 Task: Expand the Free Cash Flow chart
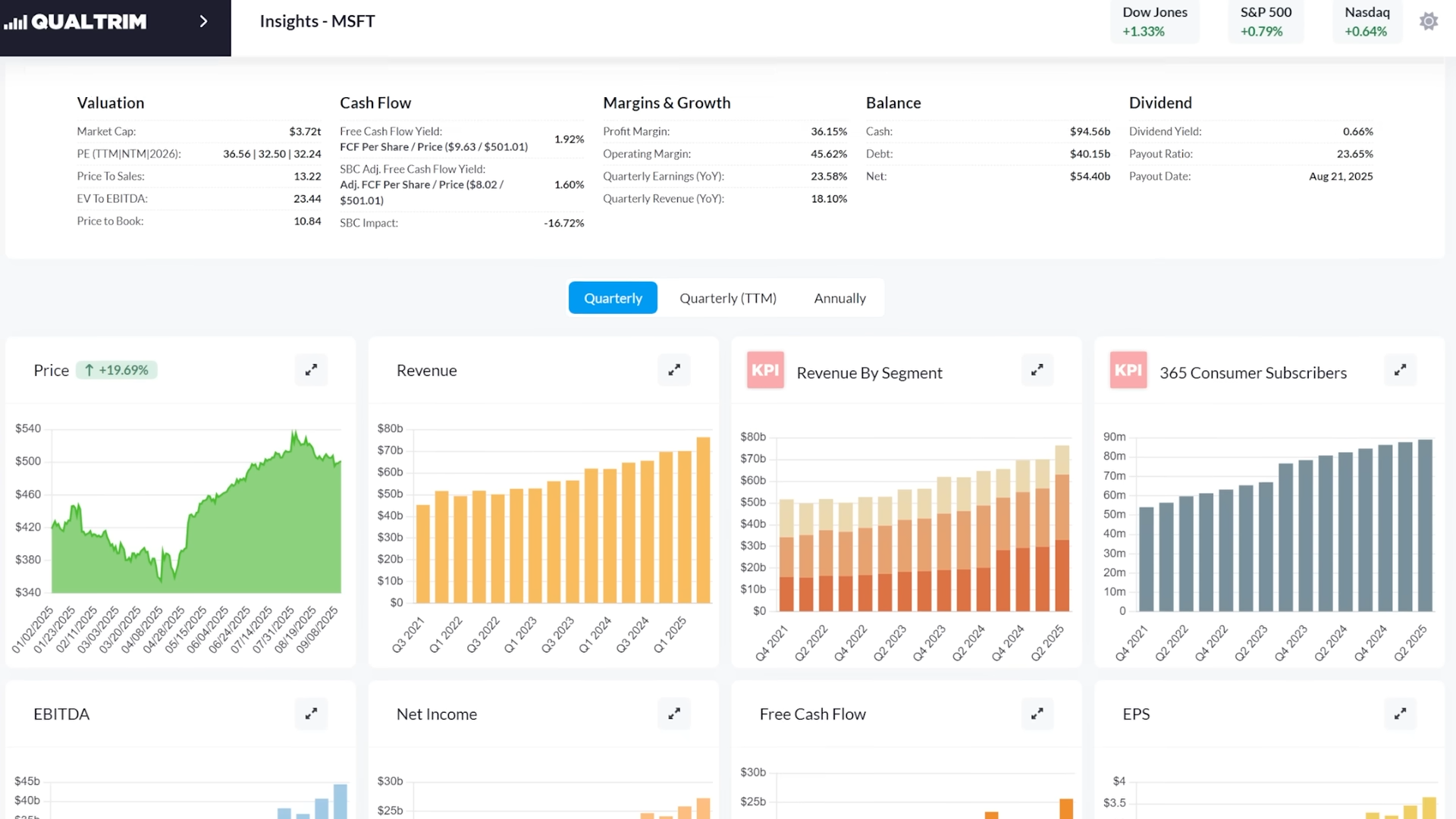[x=1037, y=714]
